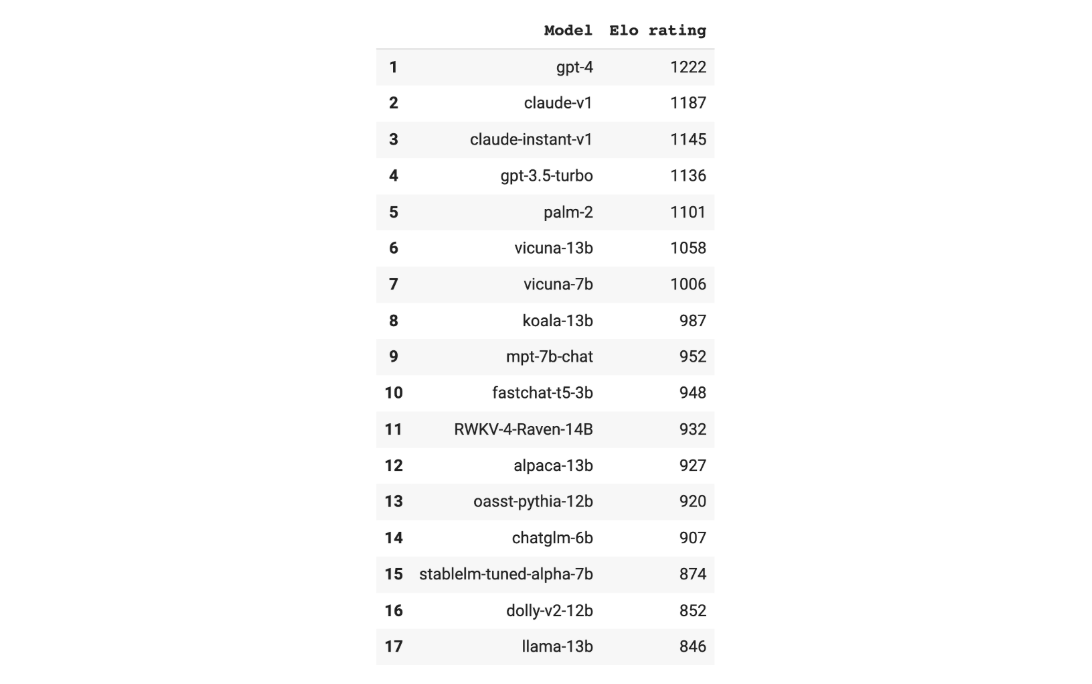The image size is (1092, 684).
Task: Select the vicuna-7b table cell
Action: pyautogui.click(x=558, y=284)
